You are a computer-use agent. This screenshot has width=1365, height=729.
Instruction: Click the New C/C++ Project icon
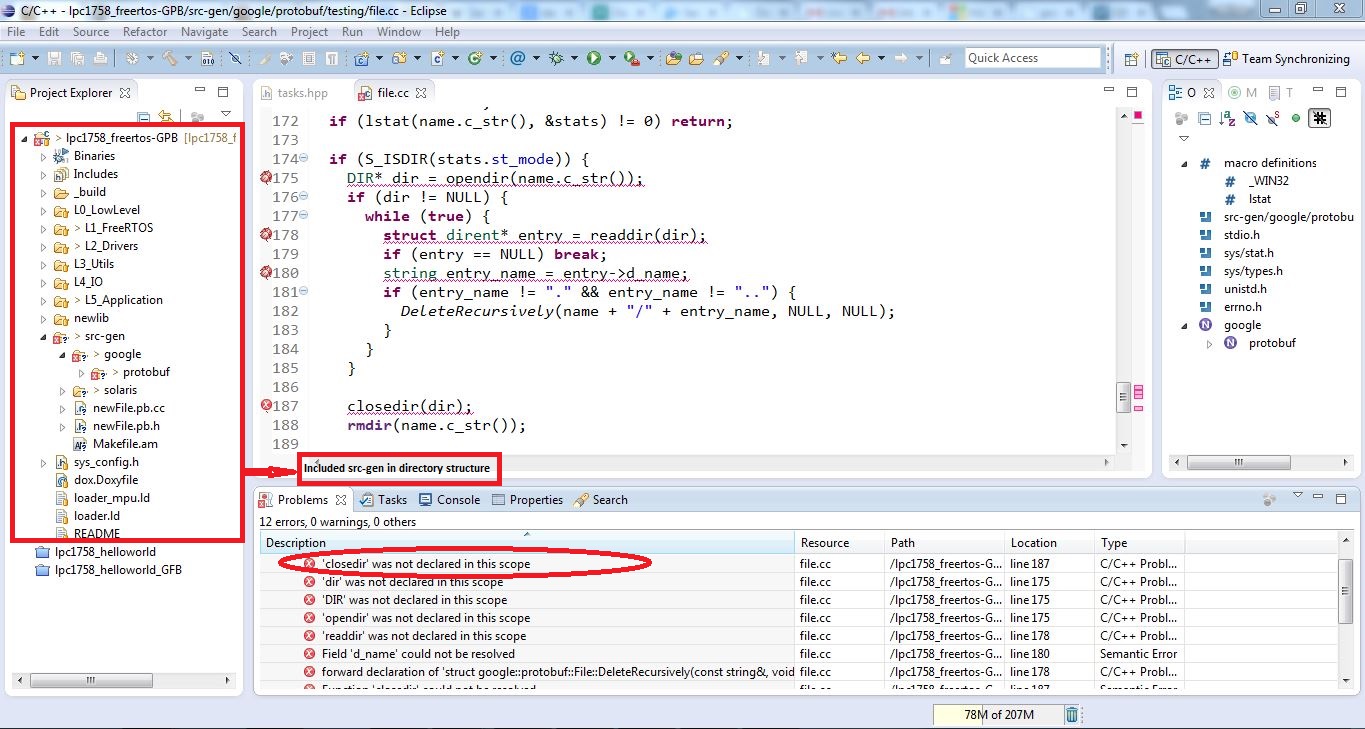(361, 58)
